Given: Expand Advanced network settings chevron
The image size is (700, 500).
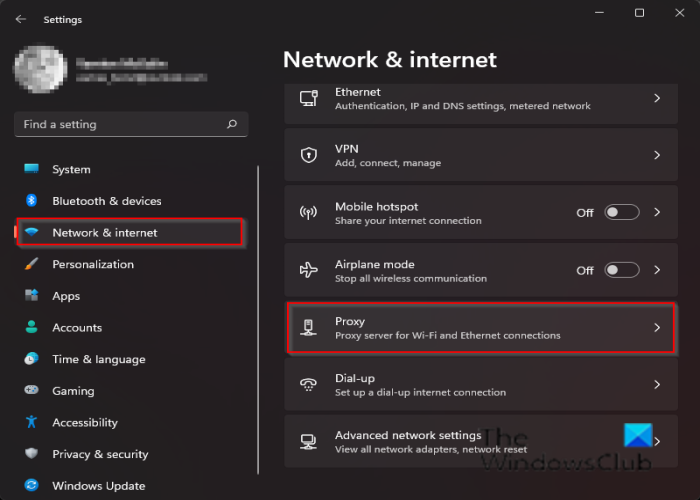Looking at the screenshot, I should pyautogui.click(x=657, y=441).
